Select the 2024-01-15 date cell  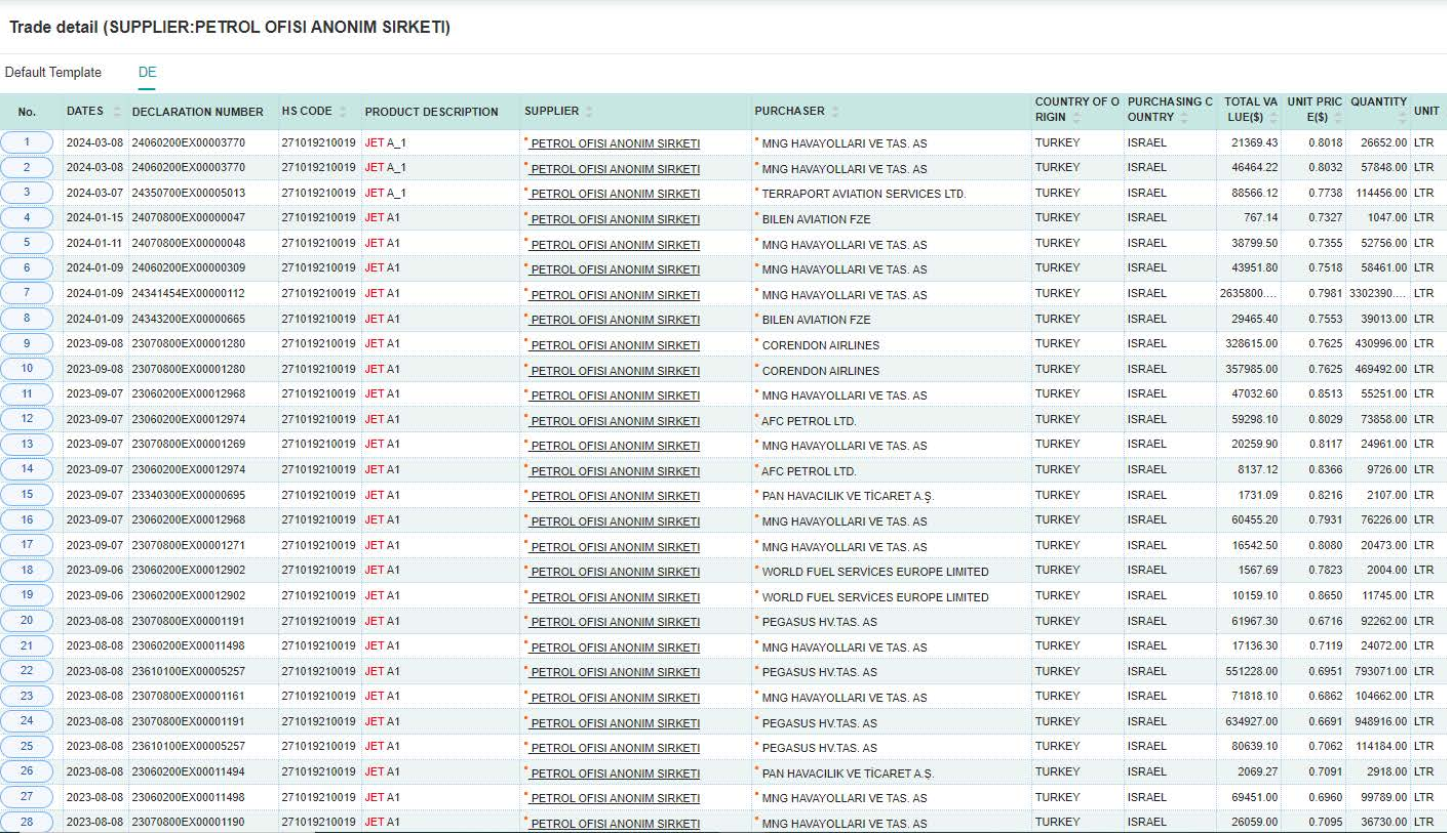click(95, 218)
